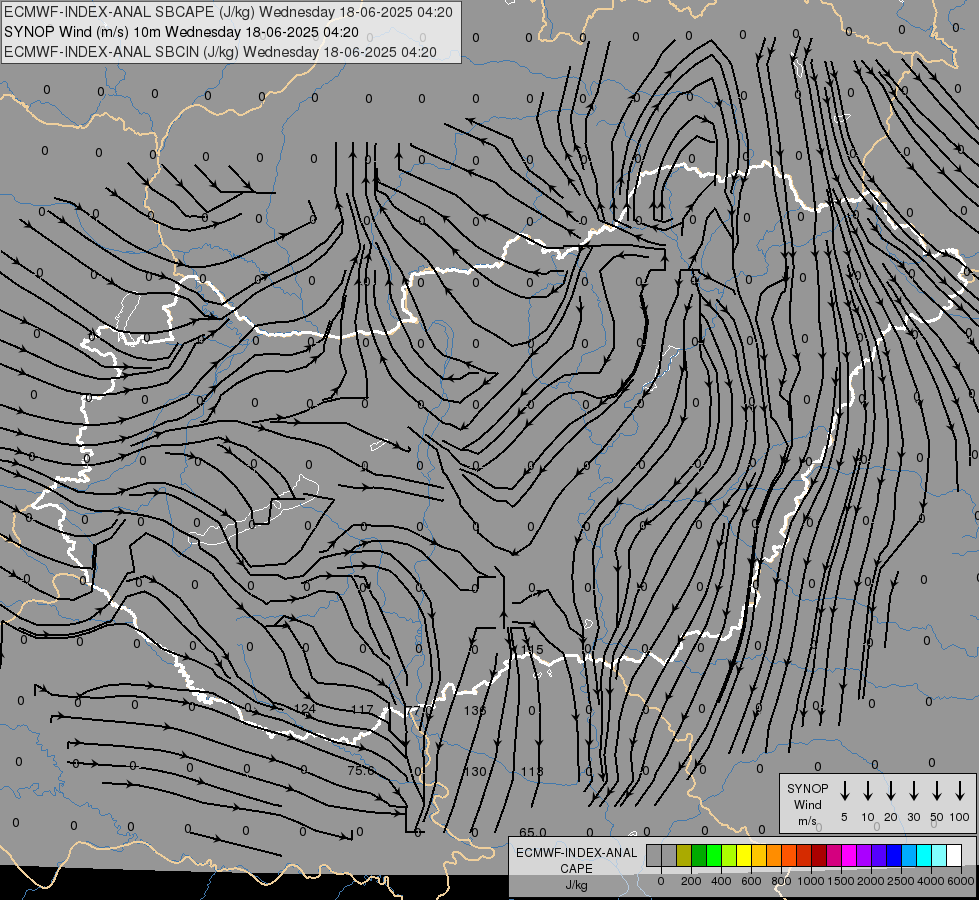Click the 124 value on the map

pyautogui.click(x=305, y=709)
